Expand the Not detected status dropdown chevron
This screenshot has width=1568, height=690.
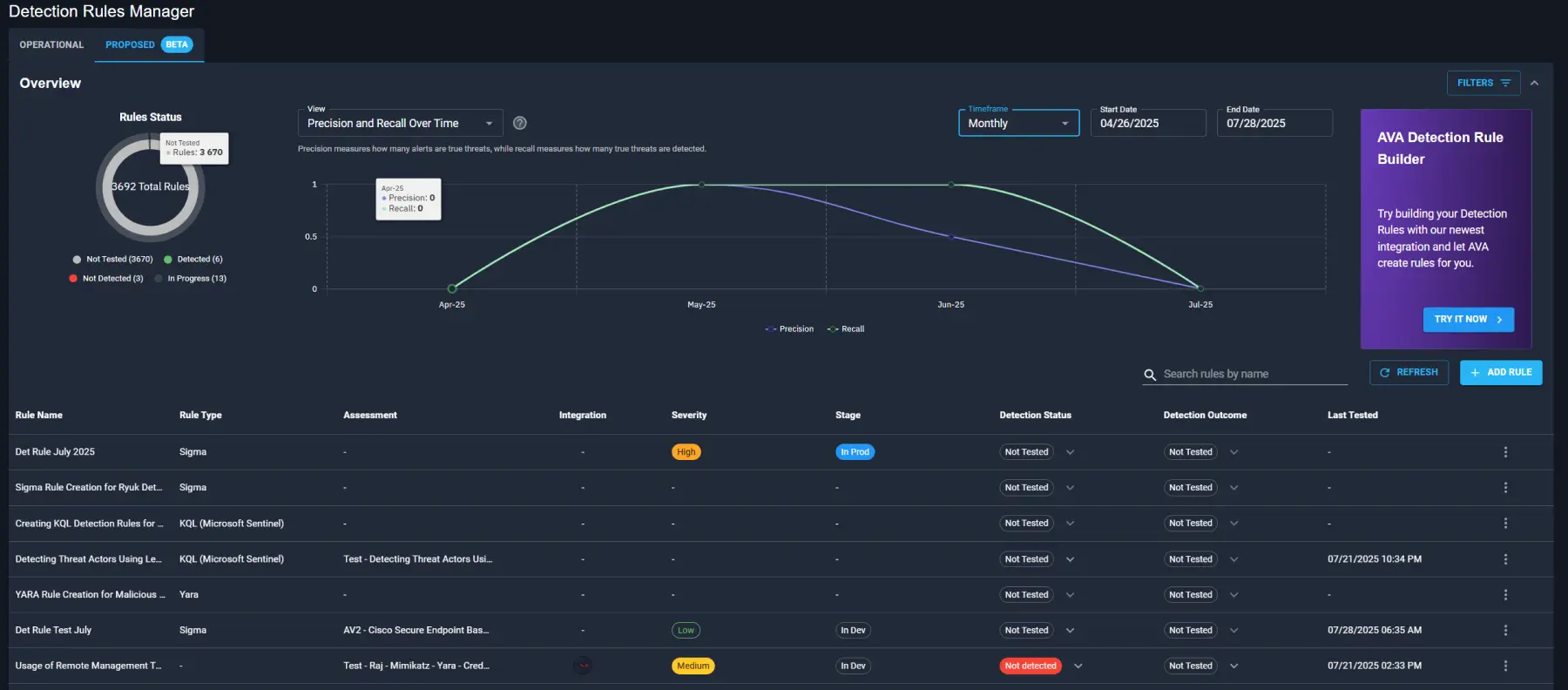pos(1078,666)
